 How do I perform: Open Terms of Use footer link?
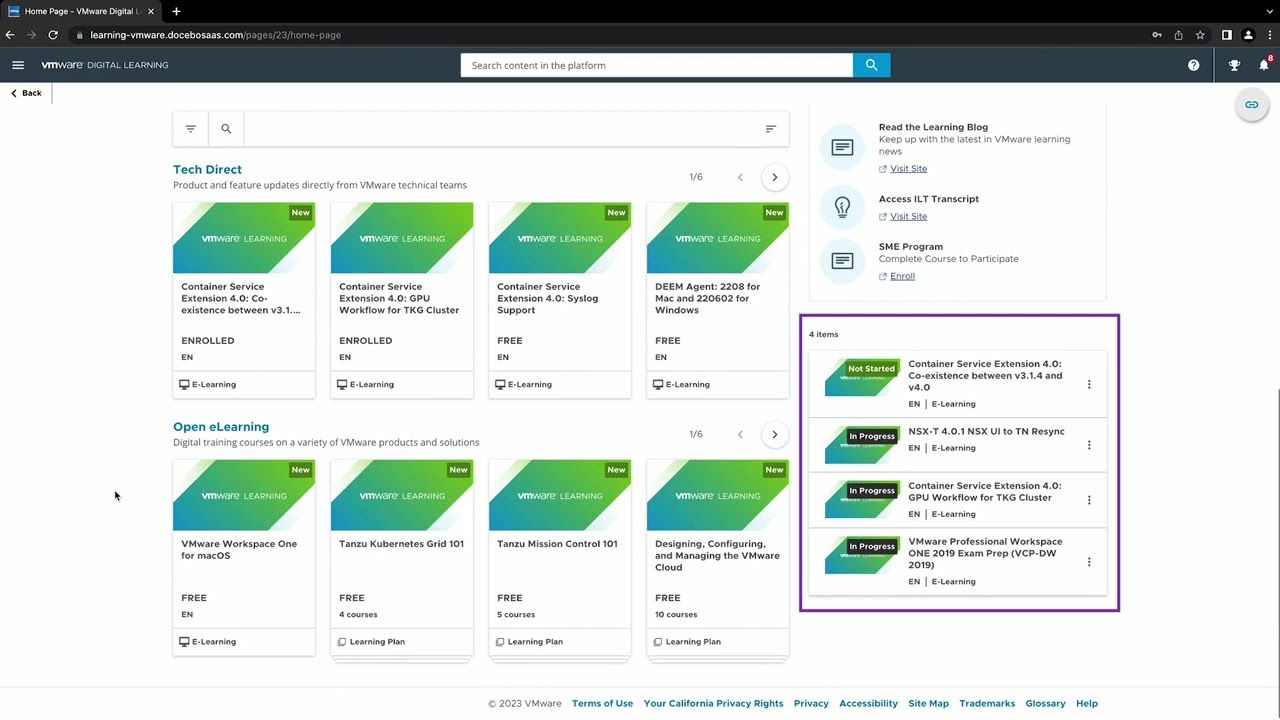(602, 703)
